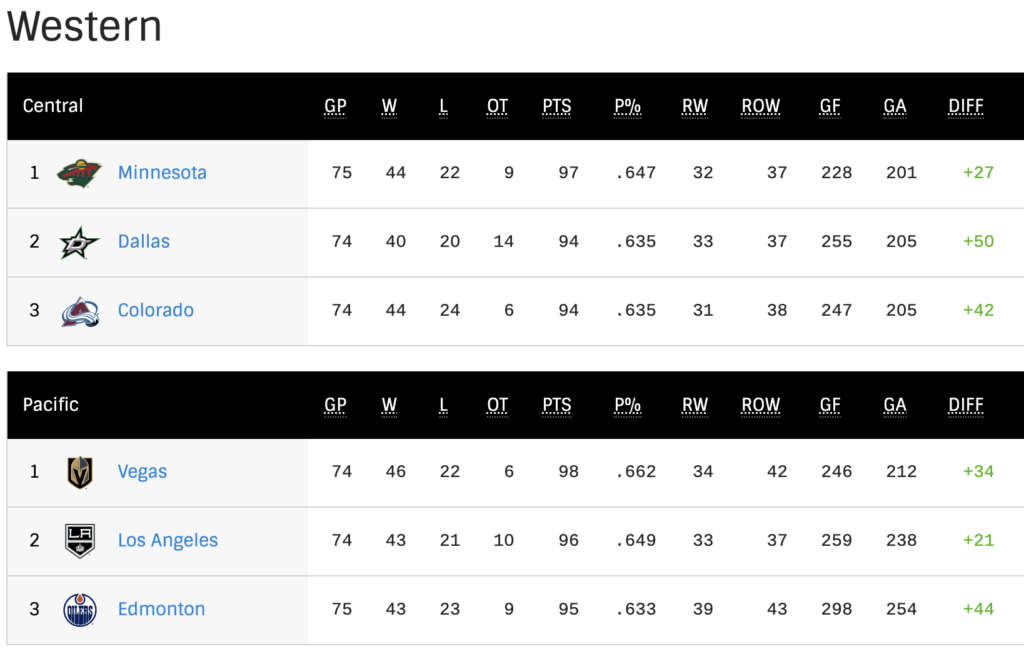Open the Edmonton team link
This screenshot has height=649, width=1024.
point(161,609)
